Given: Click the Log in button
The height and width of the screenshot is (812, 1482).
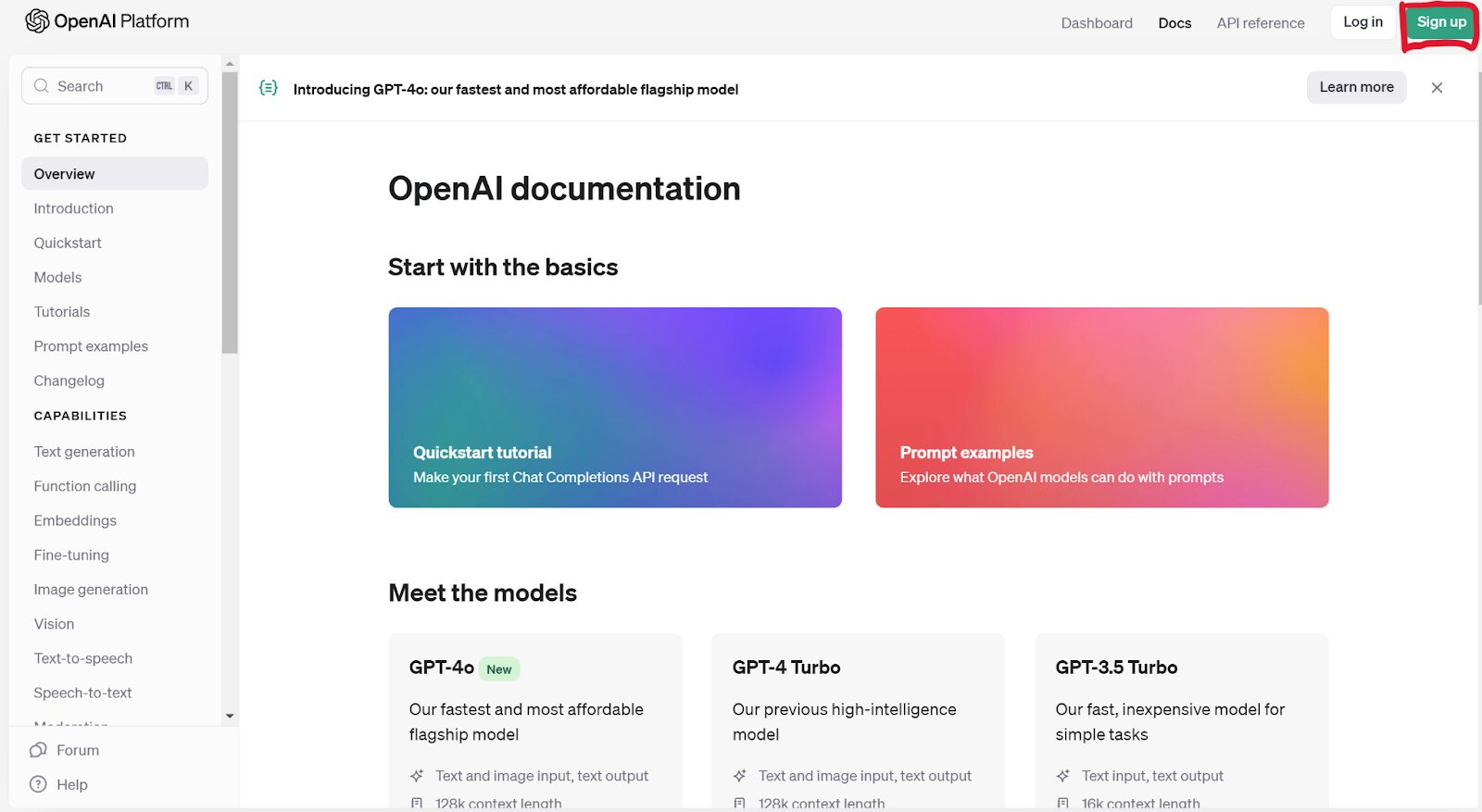Looking at the screenshot, I should pyautogui.click(x=1363, y=22).
